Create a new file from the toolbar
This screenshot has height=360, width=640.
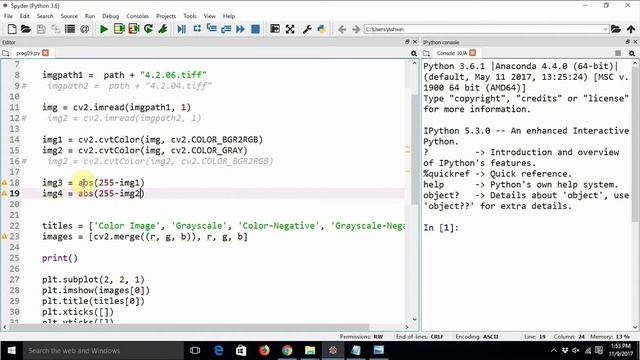click(12, 29)
